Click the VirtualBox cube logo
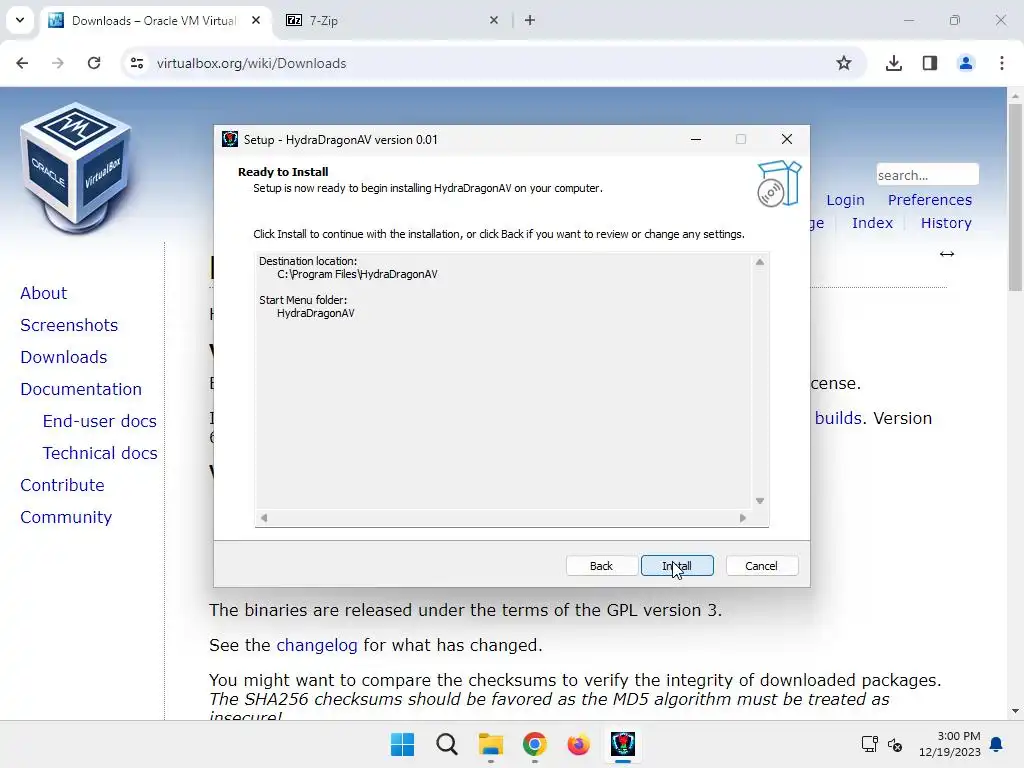 (75, 168)
